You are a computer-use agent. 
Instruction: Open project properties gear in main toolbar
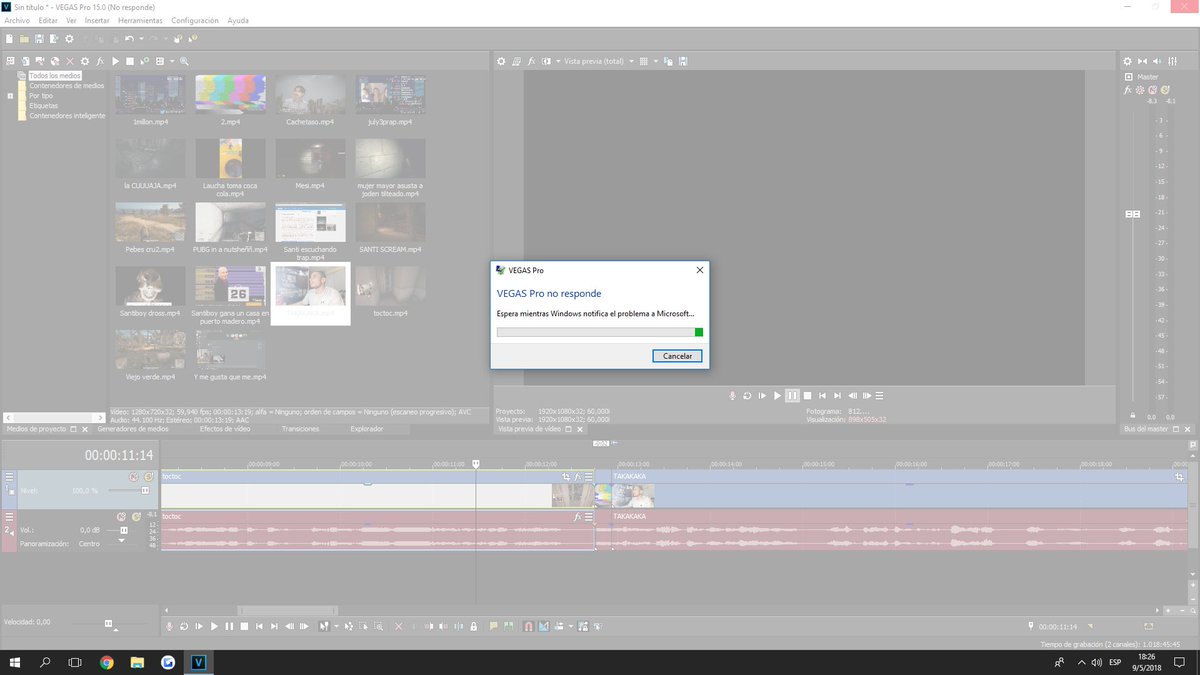point(69,39)
